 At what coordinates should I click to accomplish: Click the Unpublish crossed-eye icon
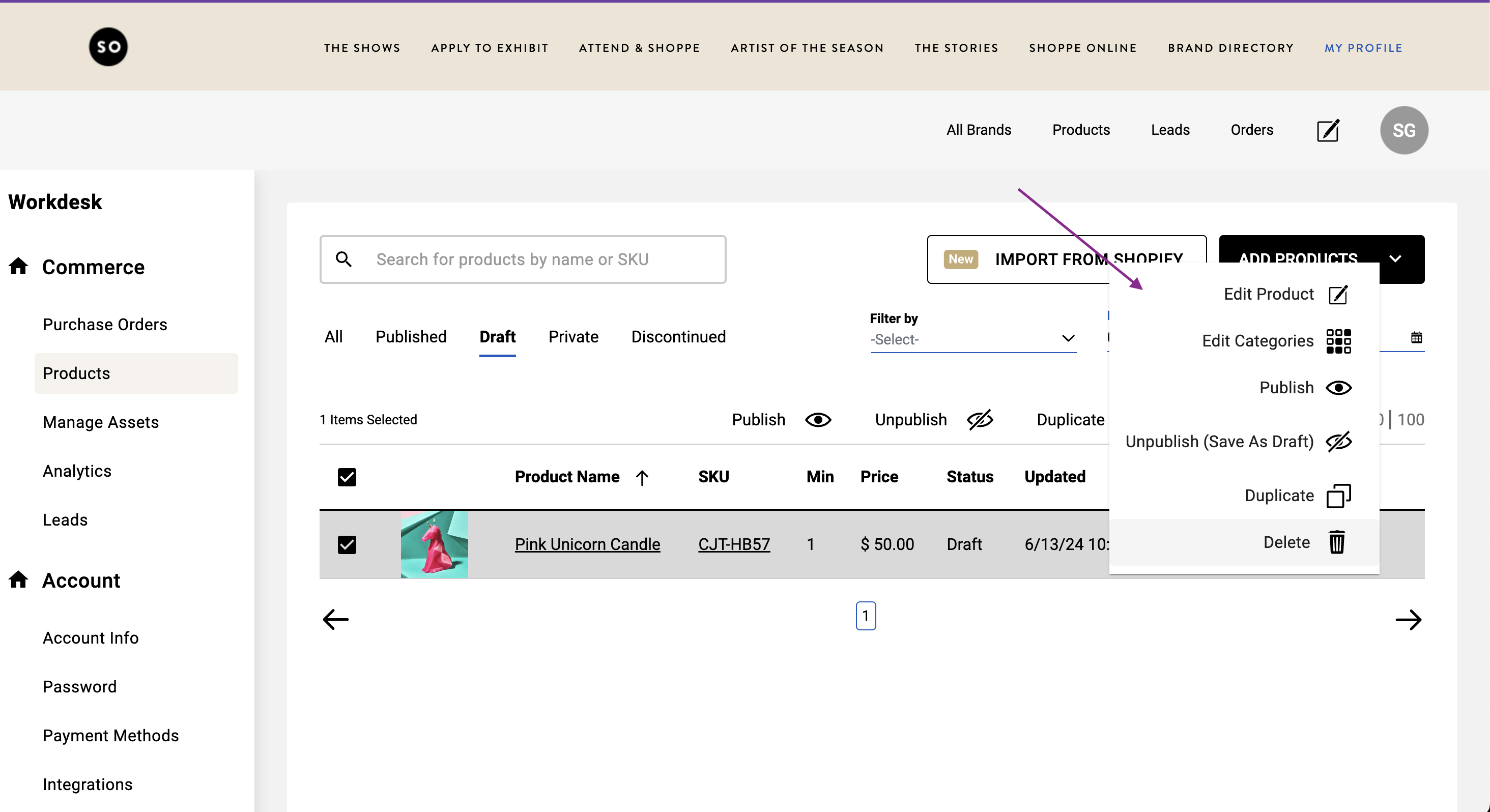1339,441
